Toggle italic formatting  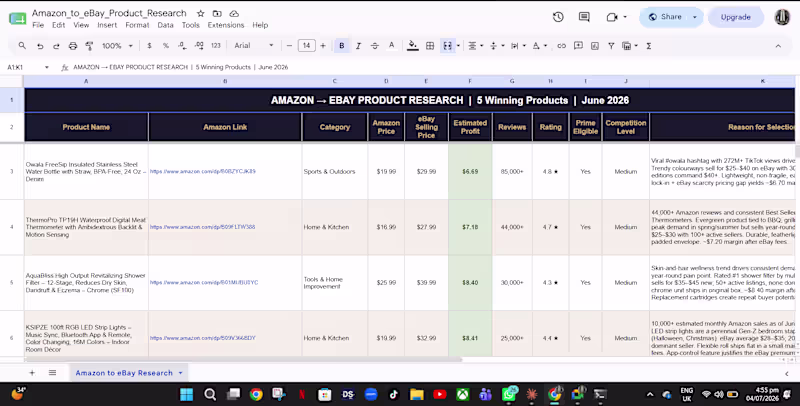coord(358,46)
